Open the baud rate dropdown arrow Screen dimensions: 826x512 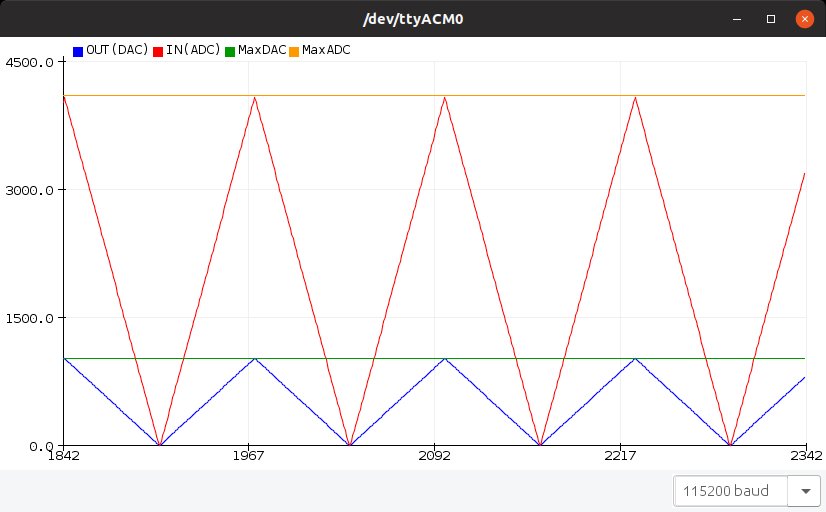804,491
